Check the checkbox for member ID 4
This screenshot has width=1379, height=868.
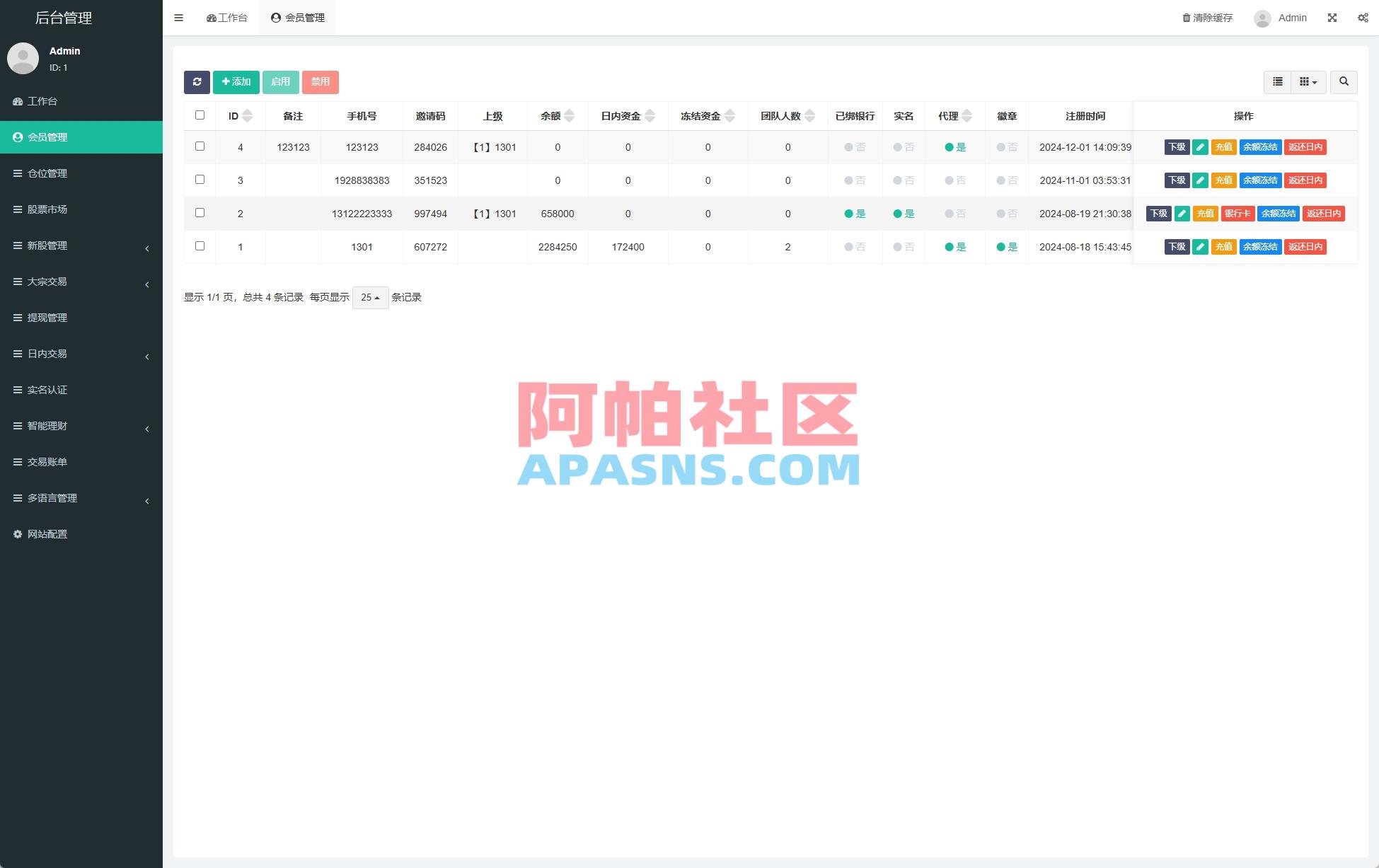(200, 146)
